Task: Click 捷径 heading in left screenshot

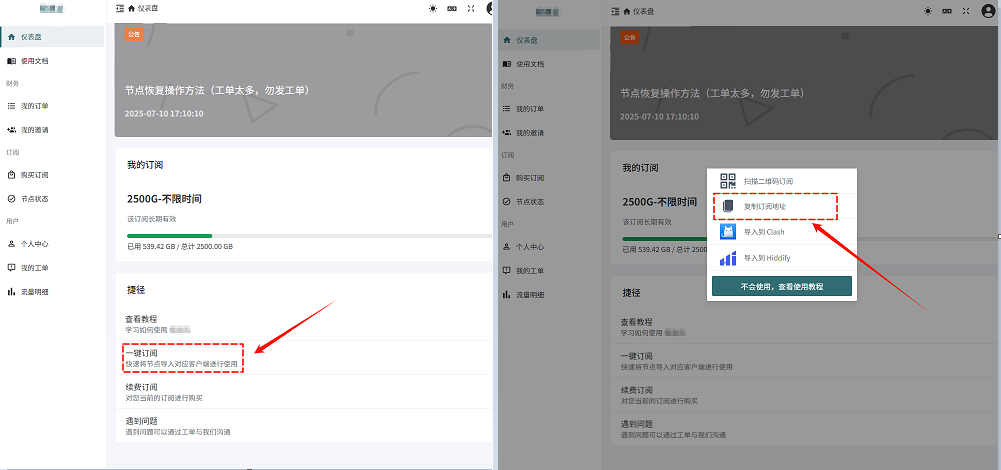Action: (136, 290)
